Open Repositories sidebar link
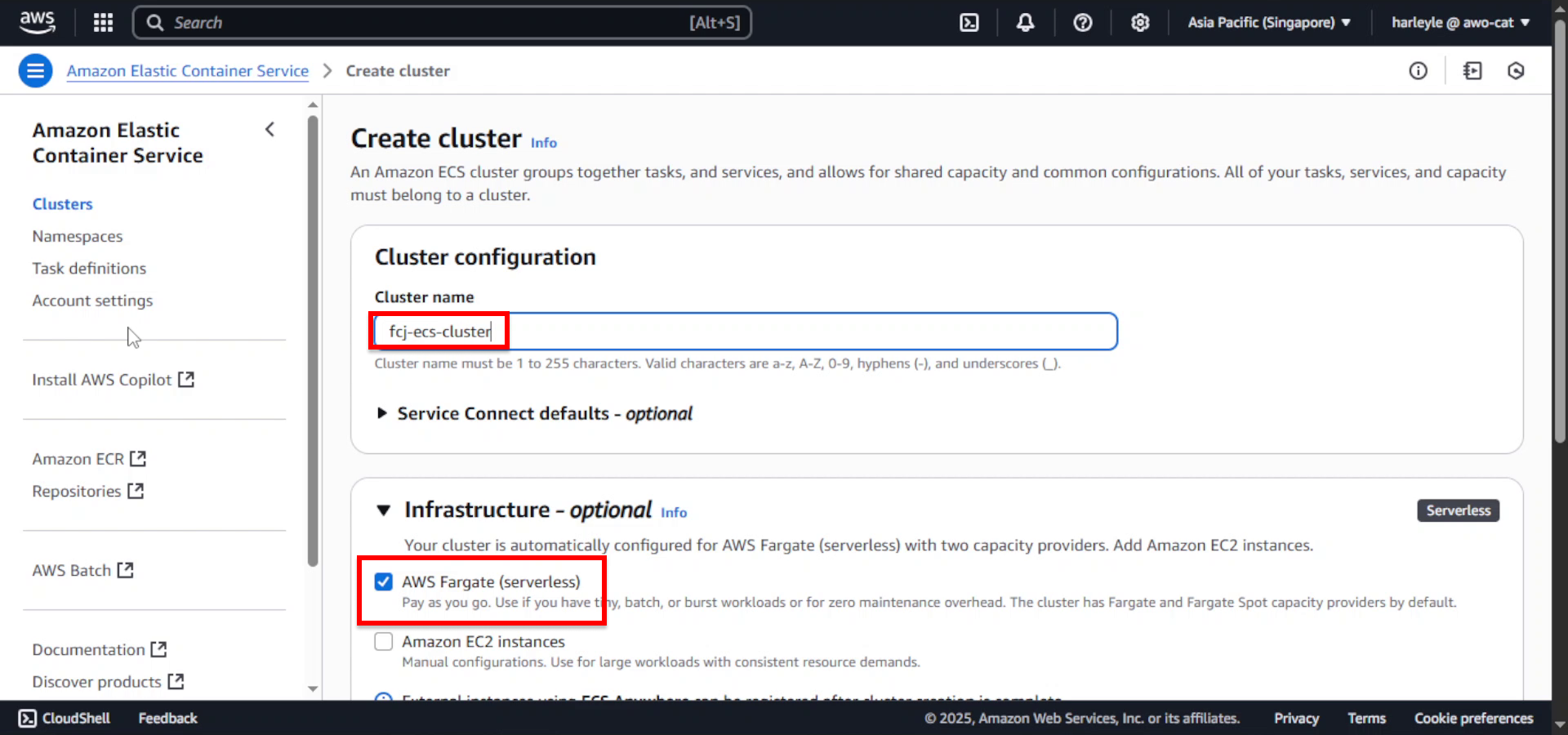The width and height of the screenshot is (1568, 735). (77, 491)
